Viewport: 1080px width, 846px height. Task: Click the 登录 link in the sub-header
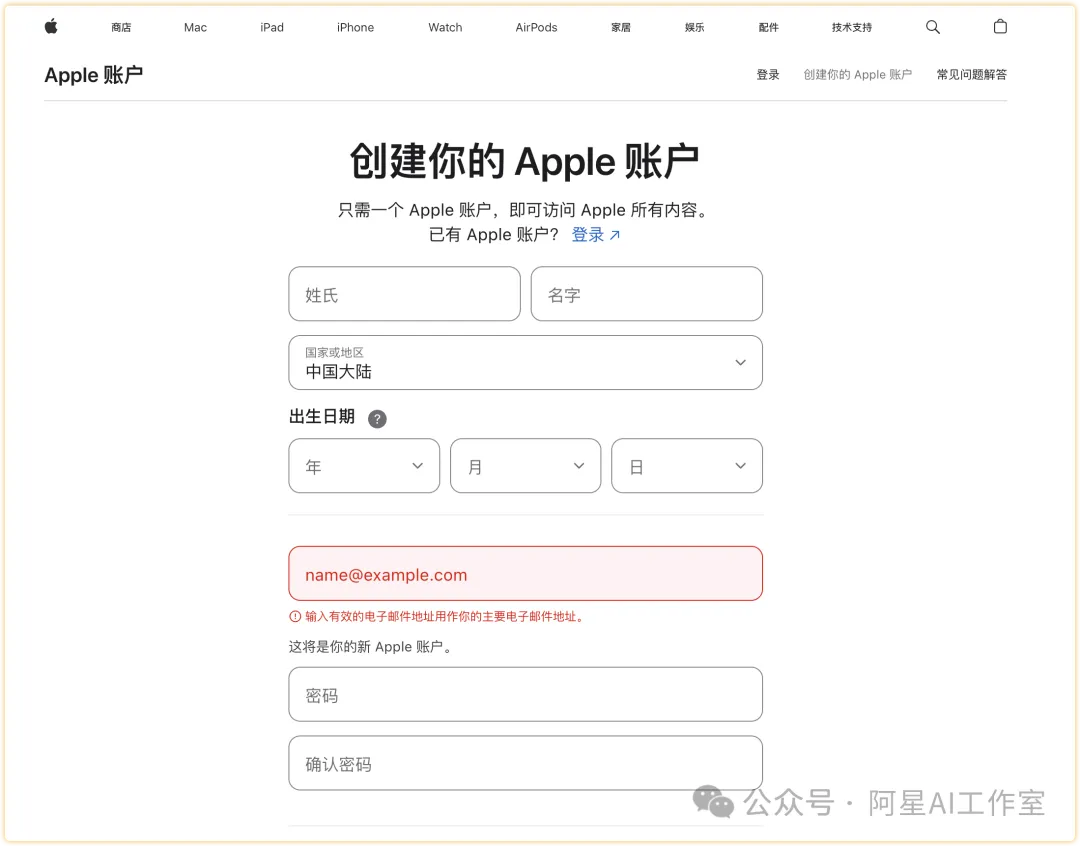pyautogui.click(x=768, y=74)
